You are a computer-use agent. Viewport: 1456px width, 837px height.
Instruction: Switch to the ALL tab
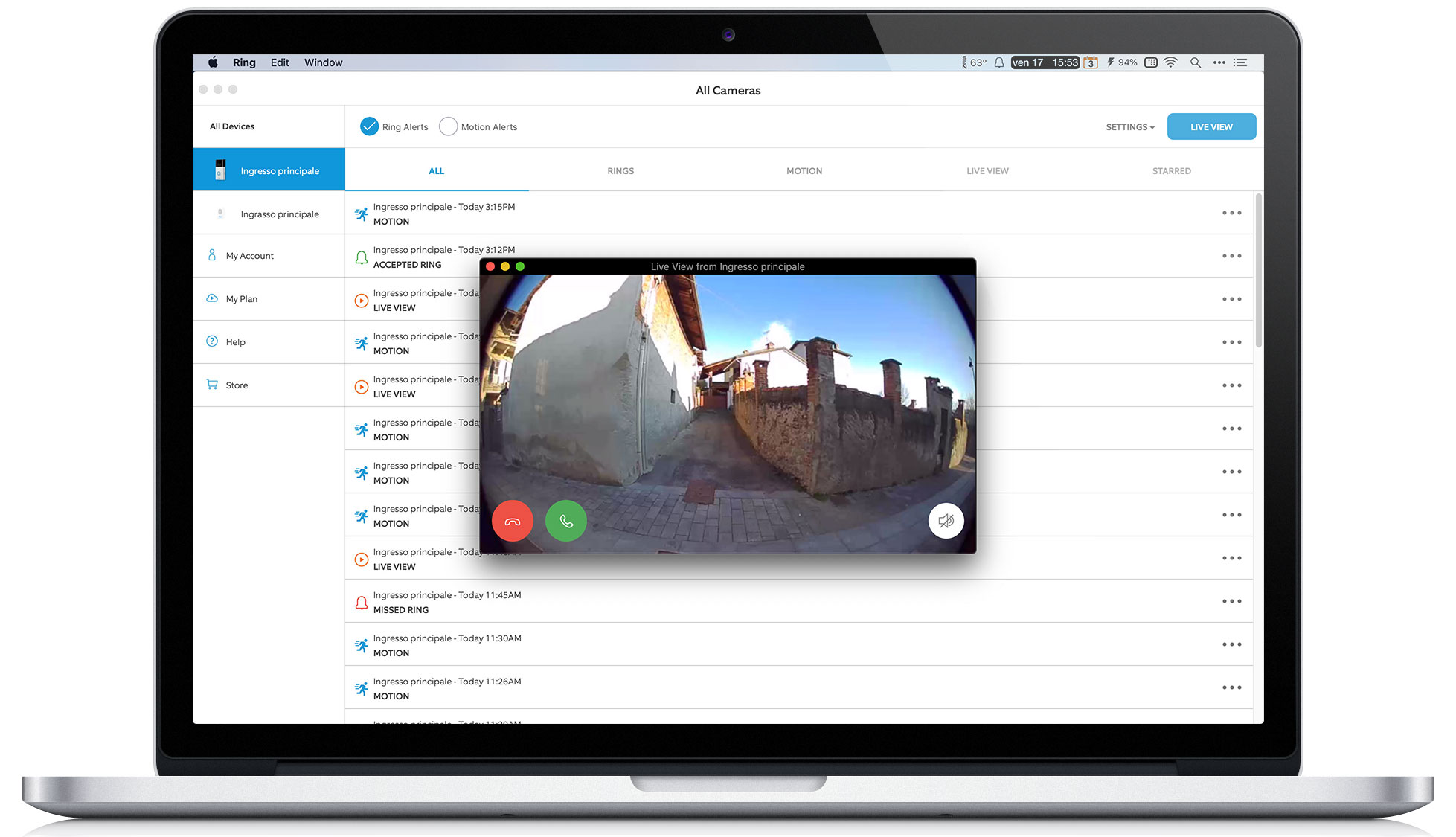(437, 170)
